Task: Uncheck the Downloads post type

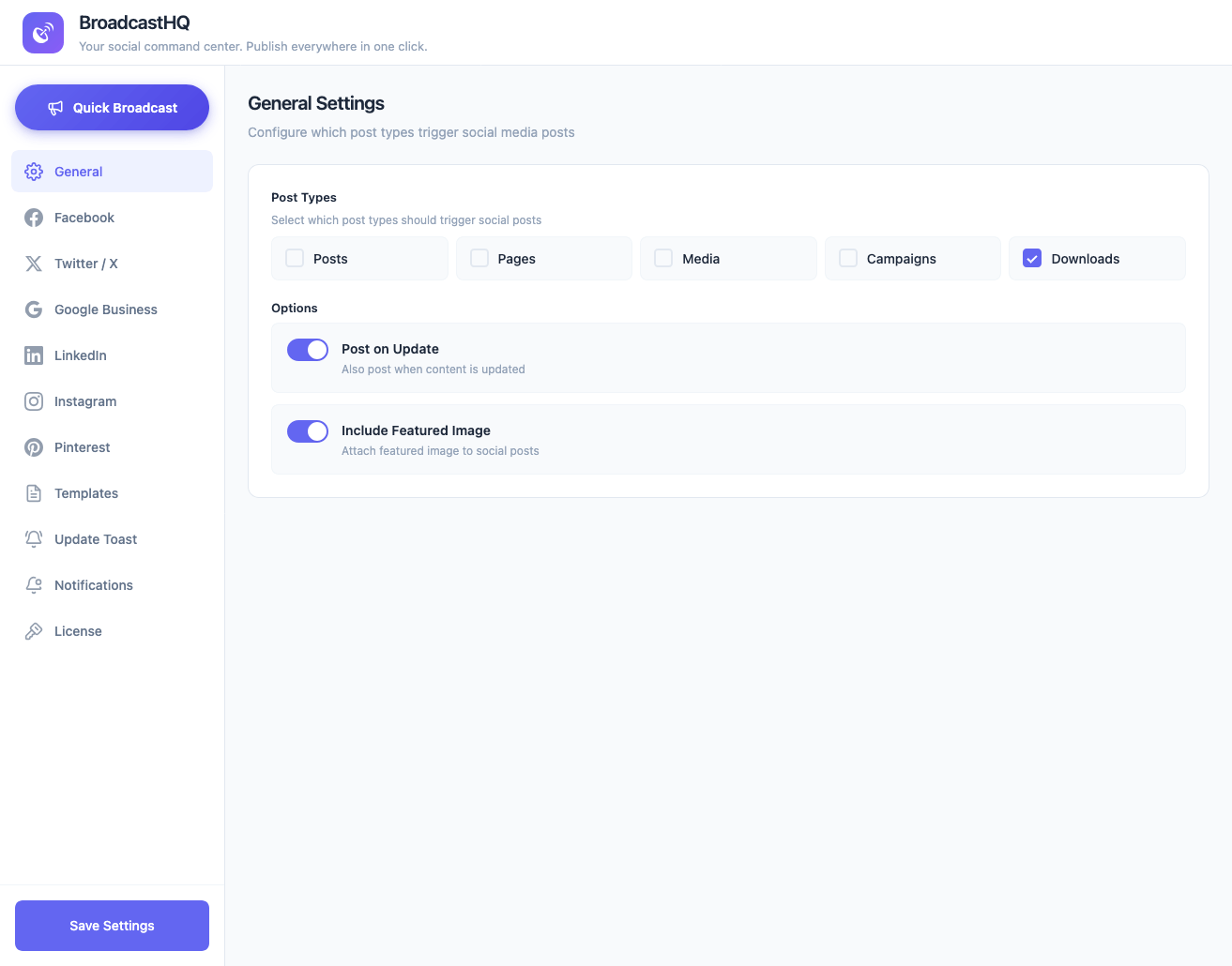Action: point(1032,258)
